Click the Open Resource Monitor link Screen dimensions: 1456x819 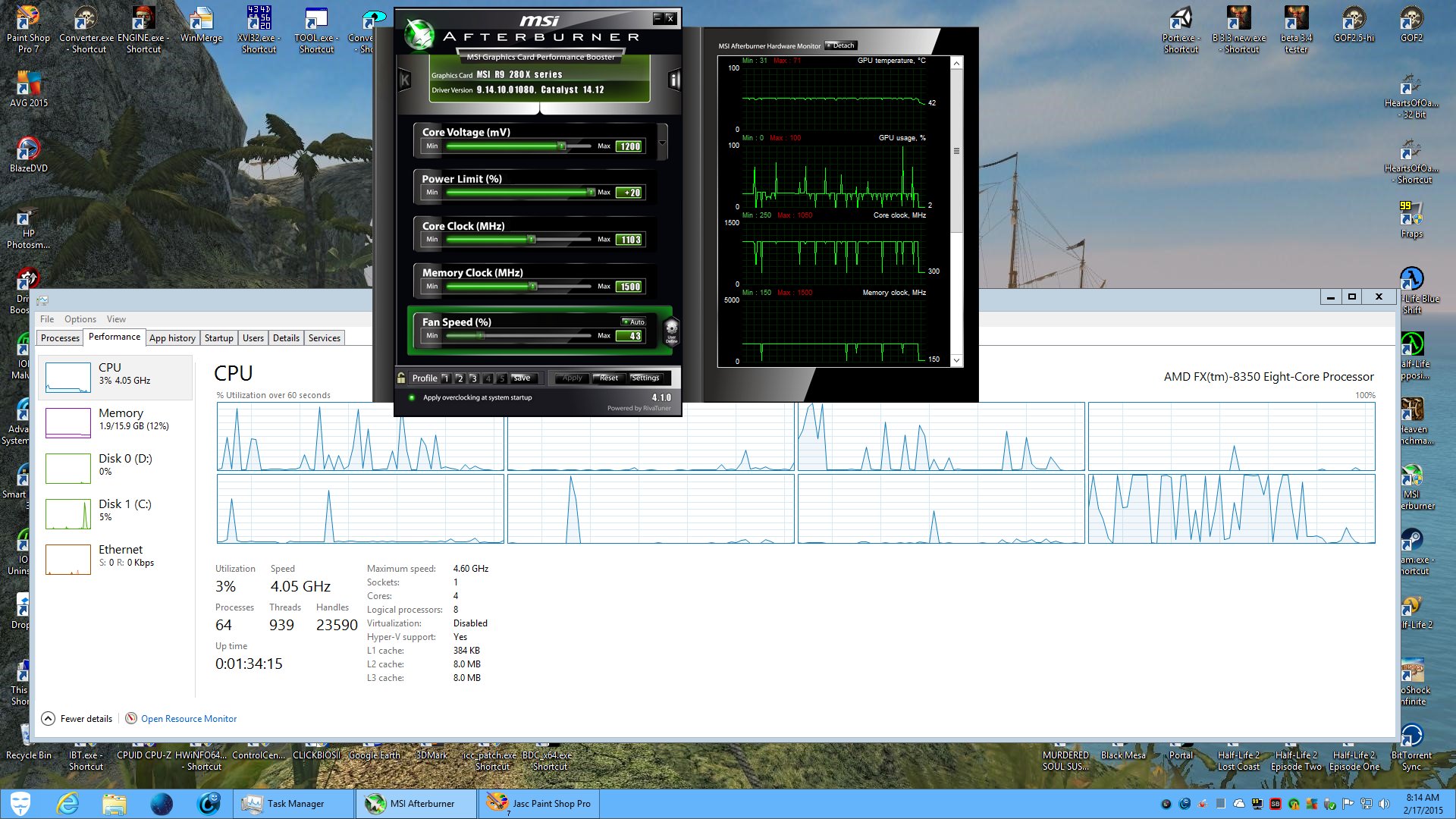point(188,718)
